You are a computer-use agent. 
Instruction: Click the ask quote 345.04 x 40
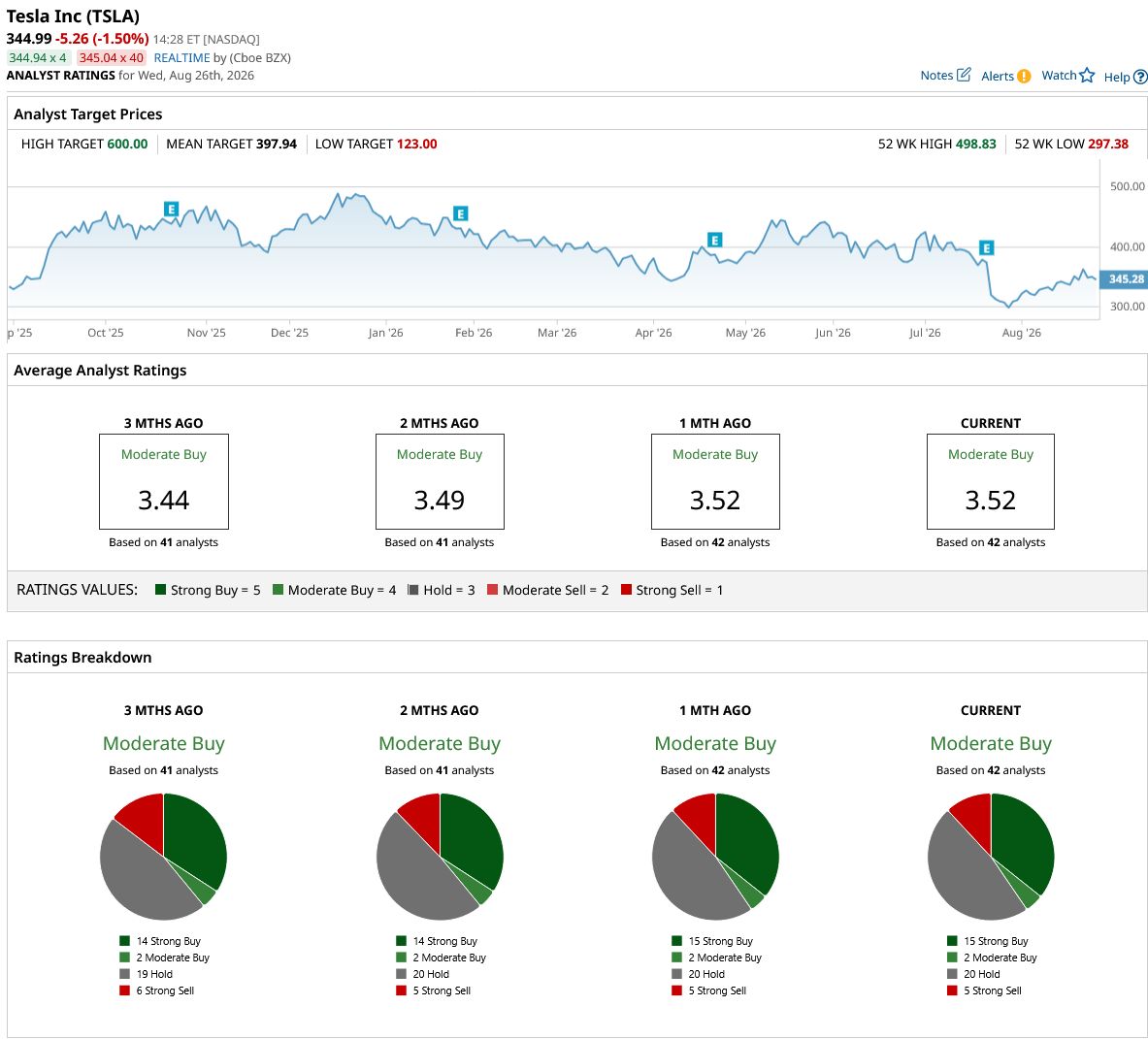pyautogui.click(x=112, y=58)
